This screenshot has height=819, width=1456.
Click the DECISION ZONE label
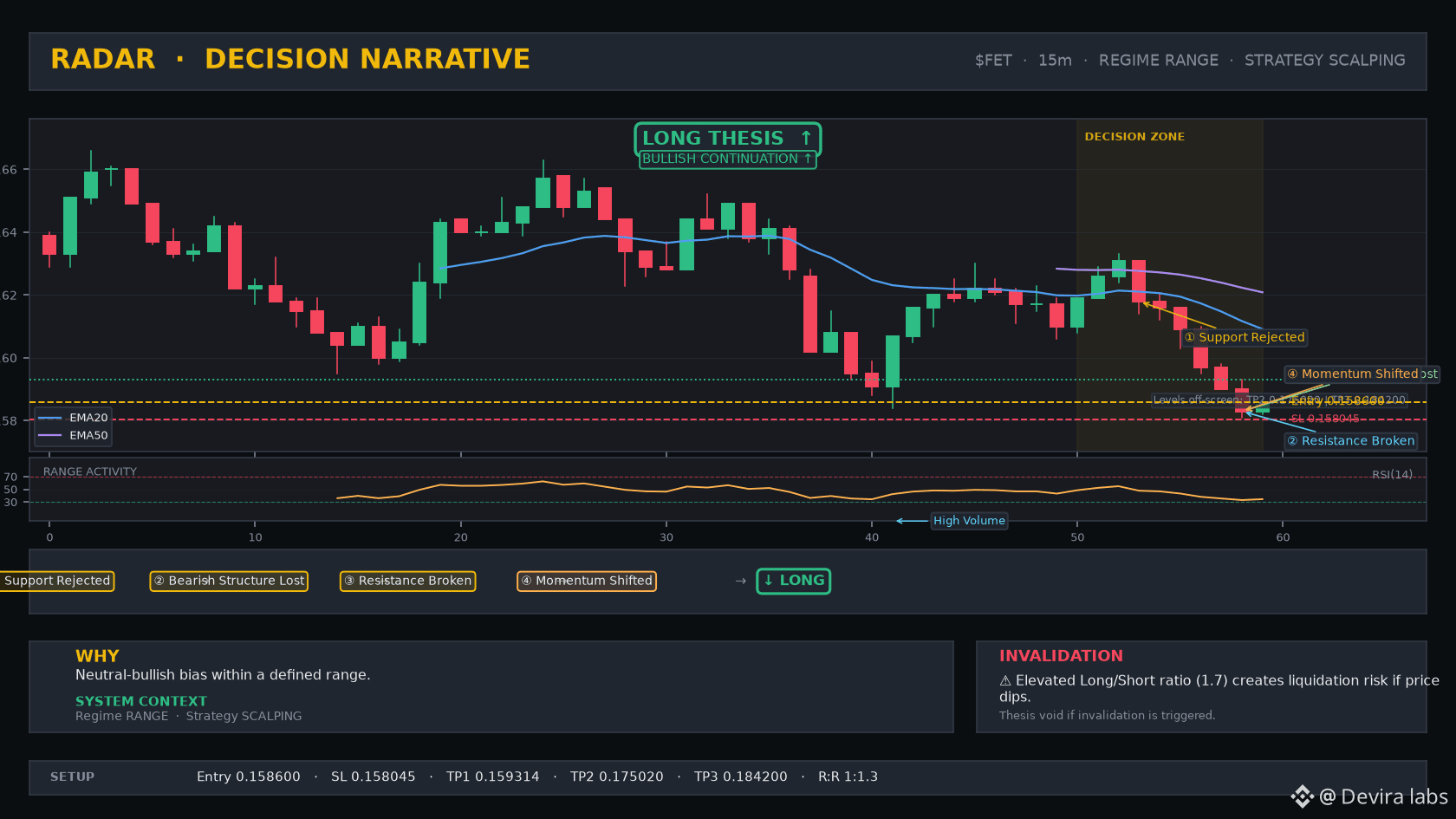point(1134,137)
